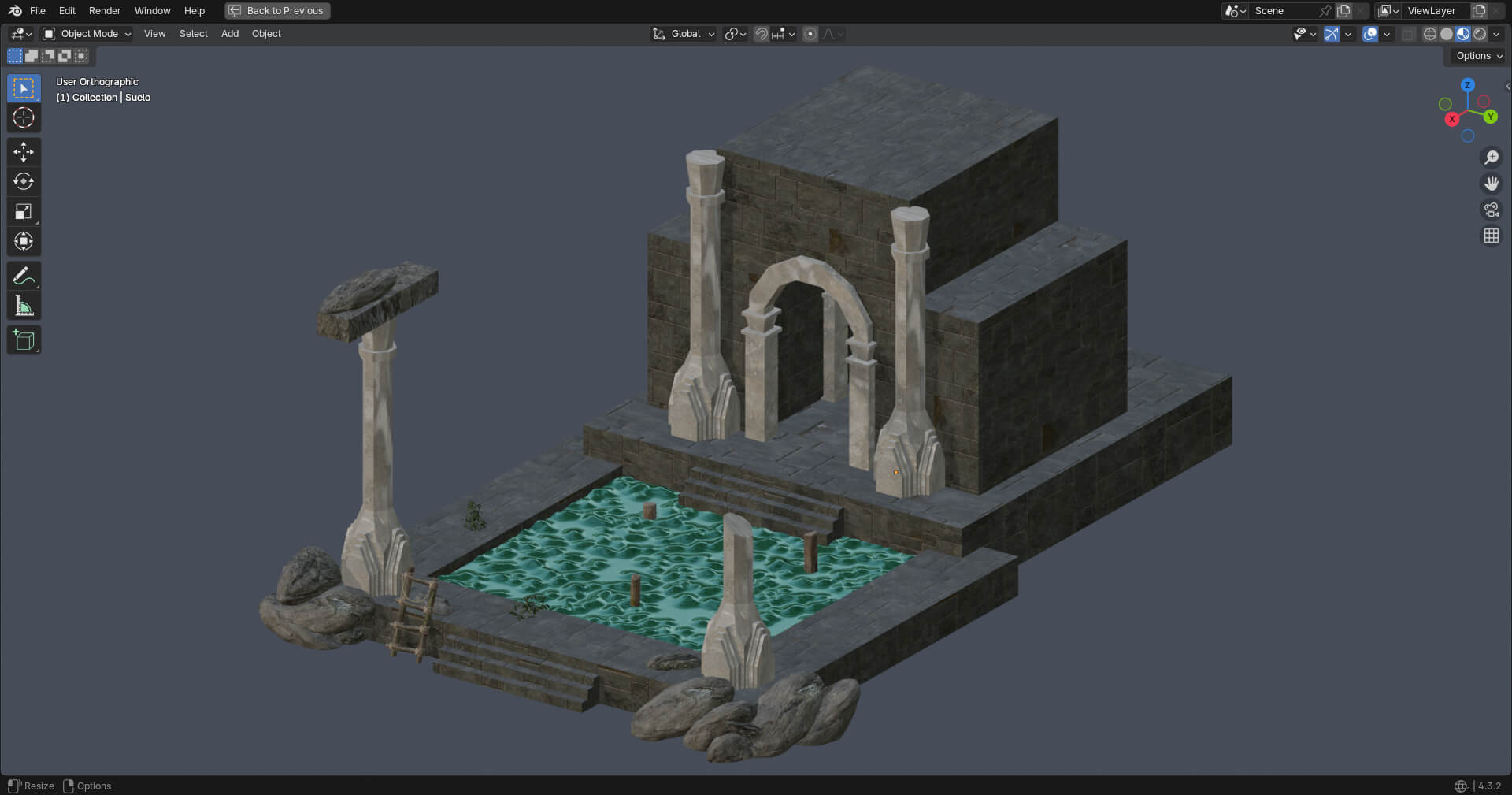
Task: Click the Back to Previous button
Action: click(277, 11)
